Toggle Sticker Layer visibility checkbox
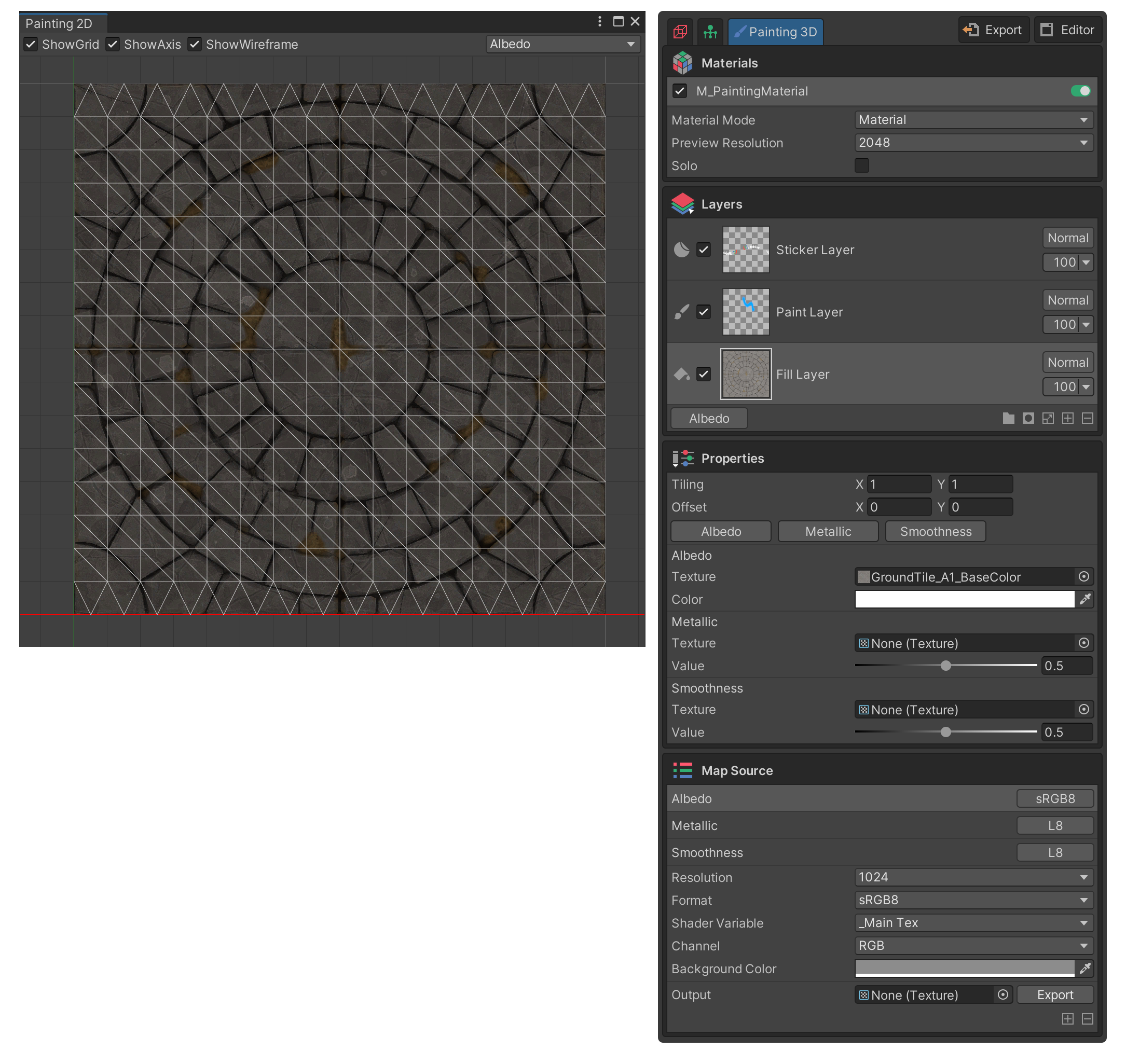Viewport: 1126px width, 1064px height. pos(703,250)
